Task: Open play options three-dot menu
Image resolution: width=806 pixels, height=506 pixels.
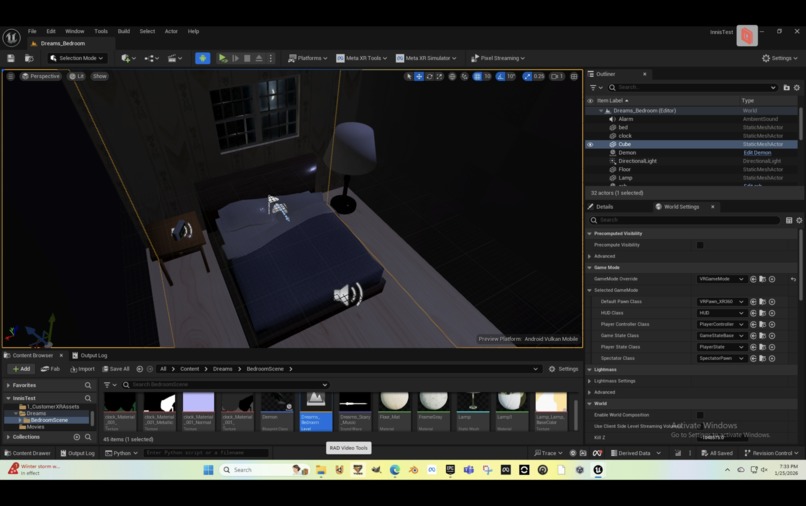Action: [271, 58]
